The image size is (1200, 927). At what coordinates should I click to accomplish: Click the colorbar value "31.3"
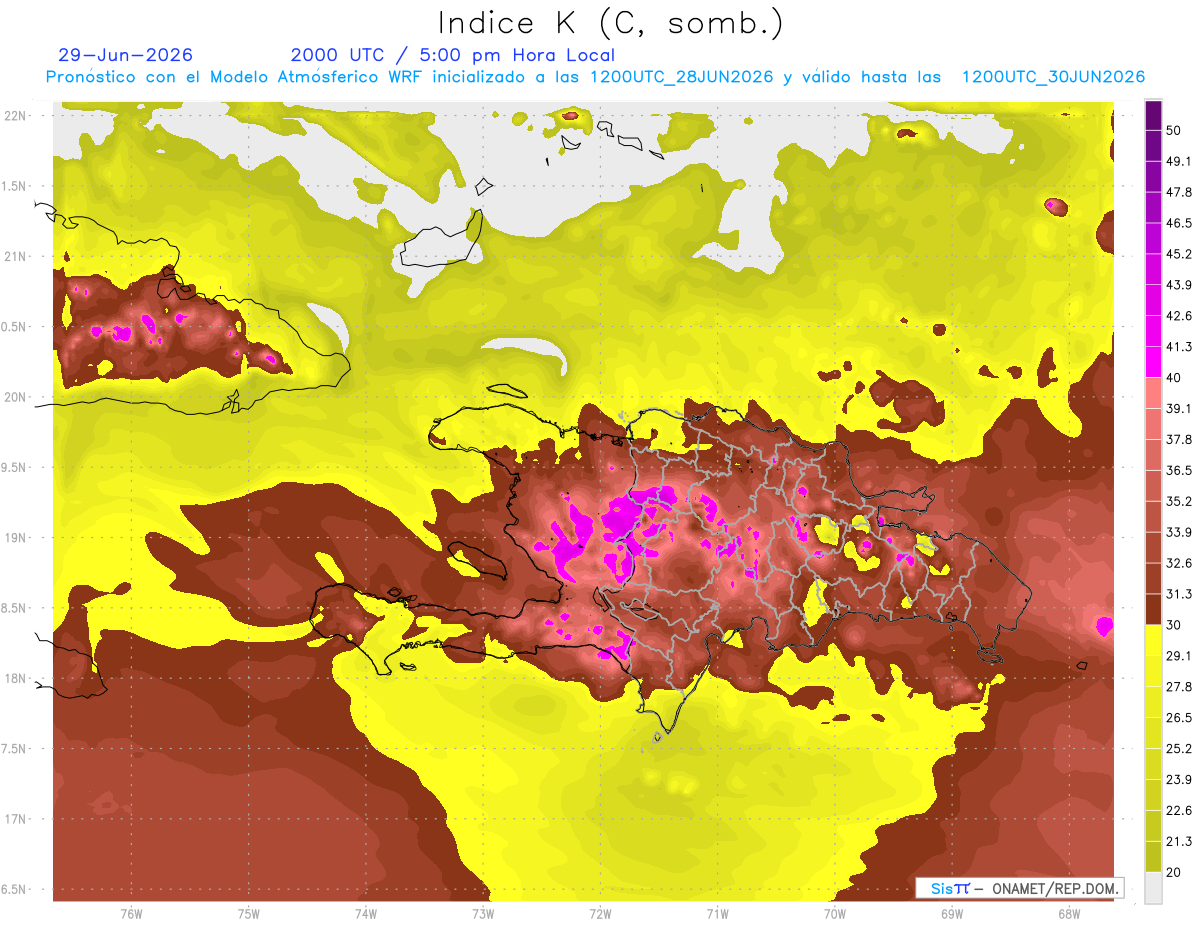pyautogui.click(x=1178, y=594)
